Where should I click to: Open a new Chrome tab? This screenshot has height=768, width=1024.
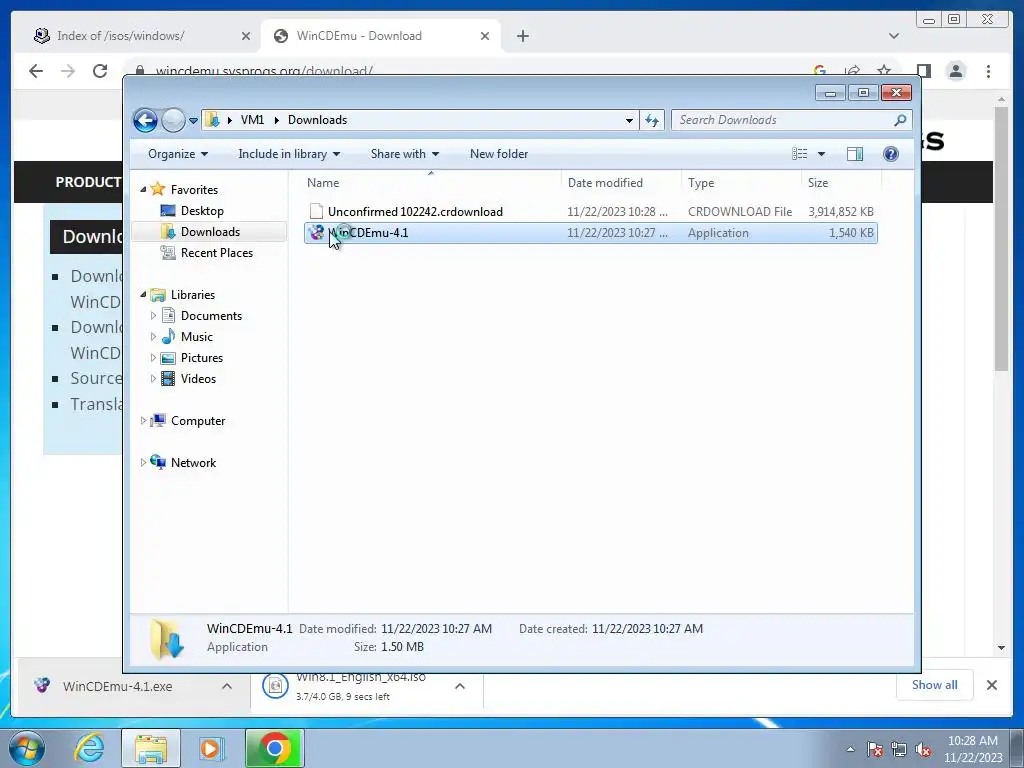(x=522, y=36)
